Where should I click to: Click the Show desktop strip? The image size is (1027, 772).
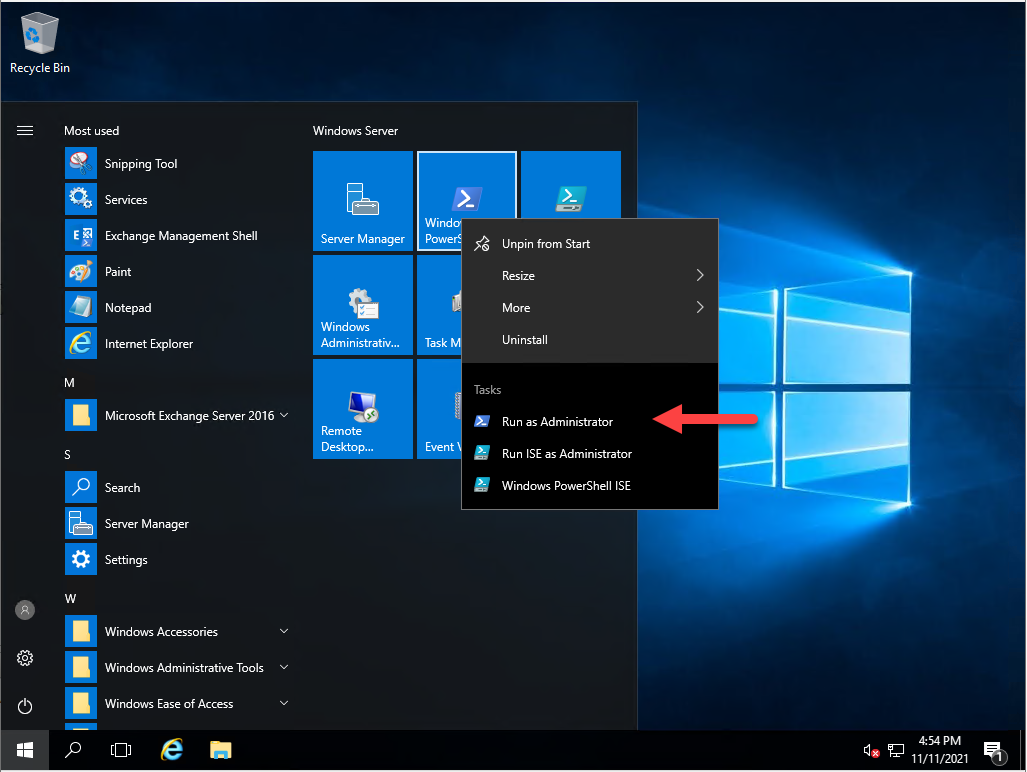pos(1023,750)
